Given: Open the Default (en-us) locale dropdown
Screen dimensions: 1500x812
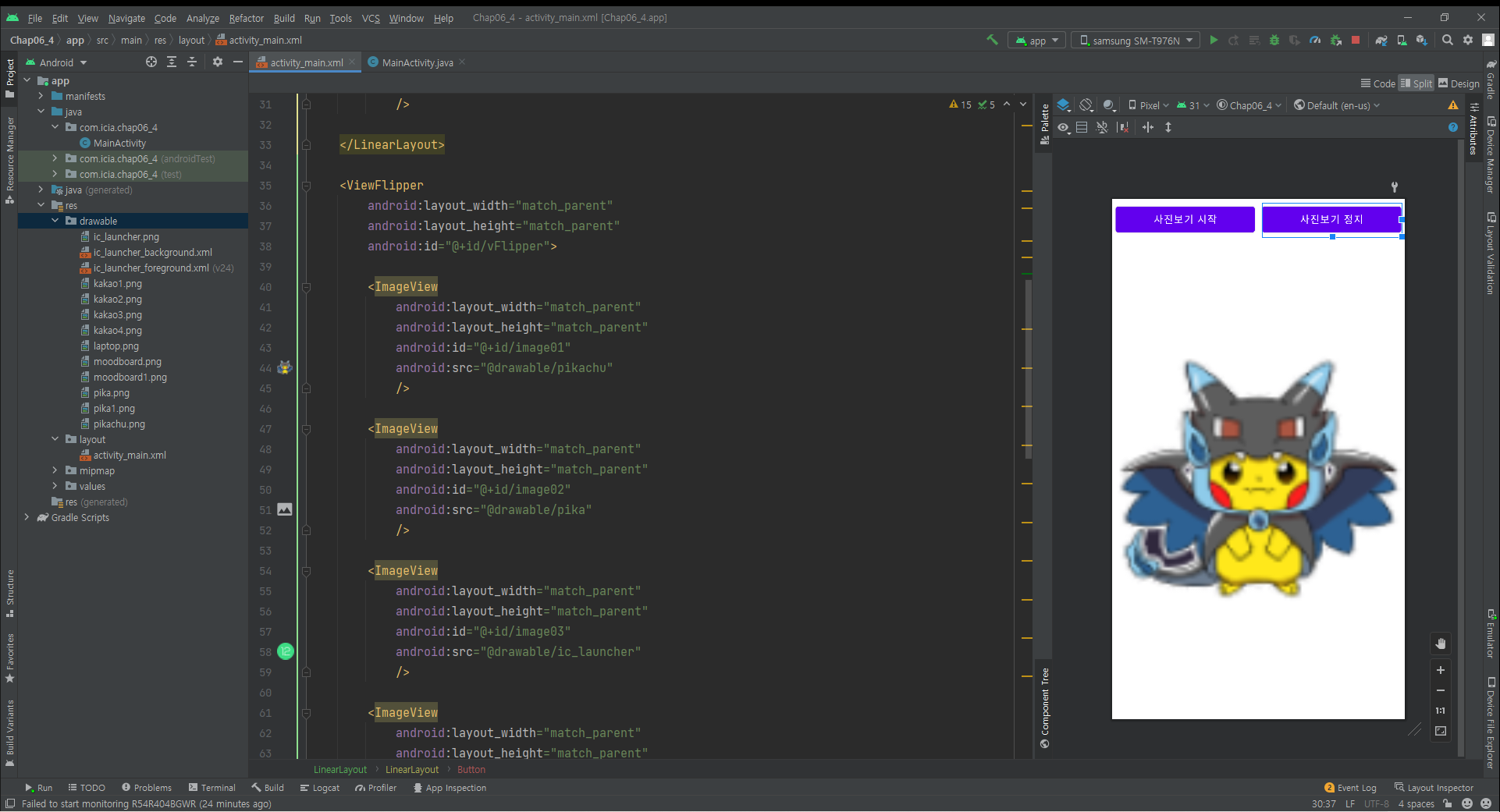Looking at the screenshot, I should pos(1337,105).
